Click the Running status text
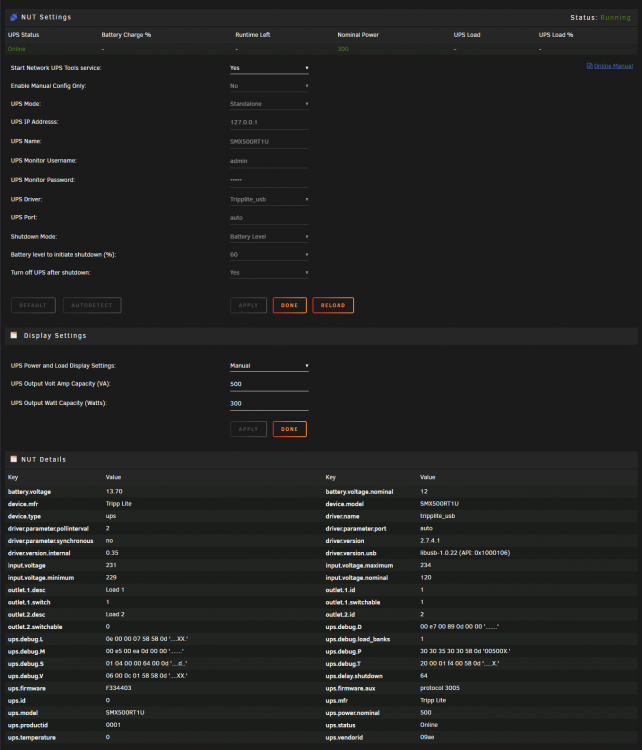The width and height of the screenshot is (642, 750). tap(616, 18)
